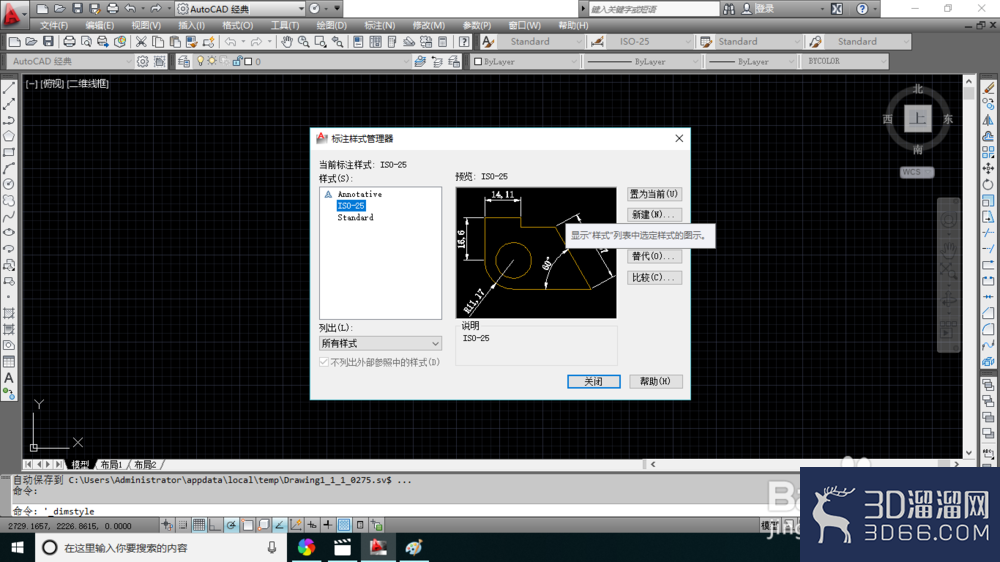
Task: Open the Windows Start button
Action: coord(17,547)
